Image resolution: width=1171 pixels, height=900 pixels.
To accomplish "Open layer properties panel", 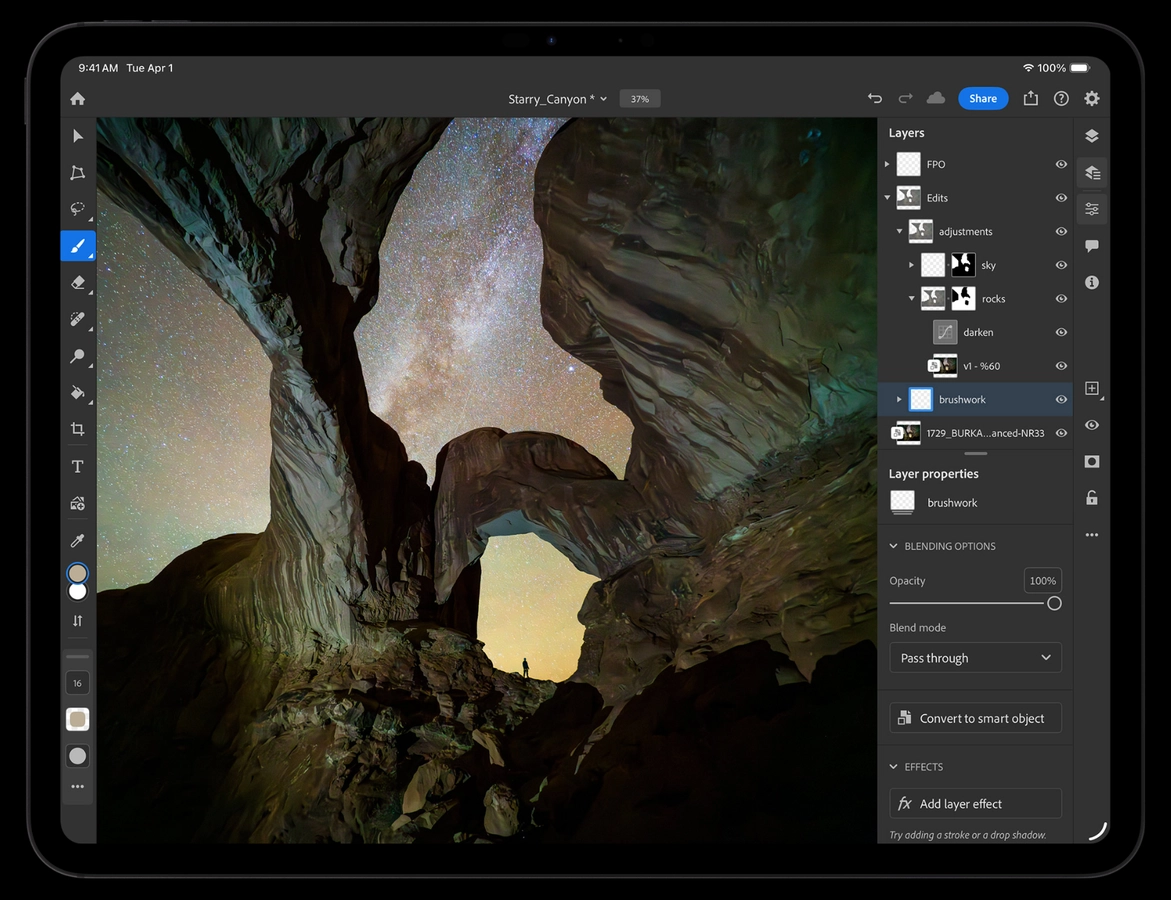I will (1091, 172).
